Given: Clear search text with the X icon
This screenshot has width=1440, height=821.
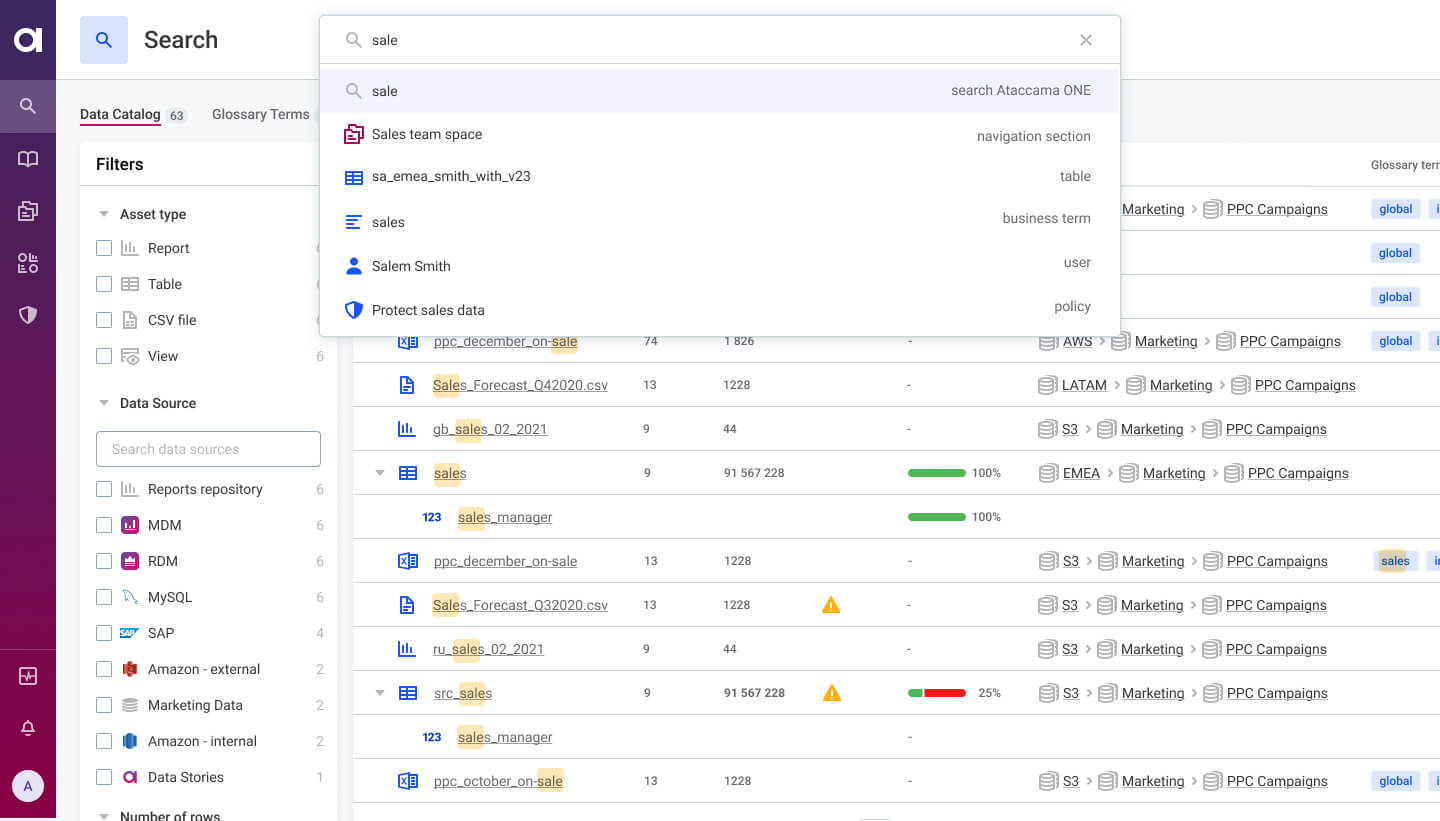Looking at the screenshot, I should (x=1085, y=40).
